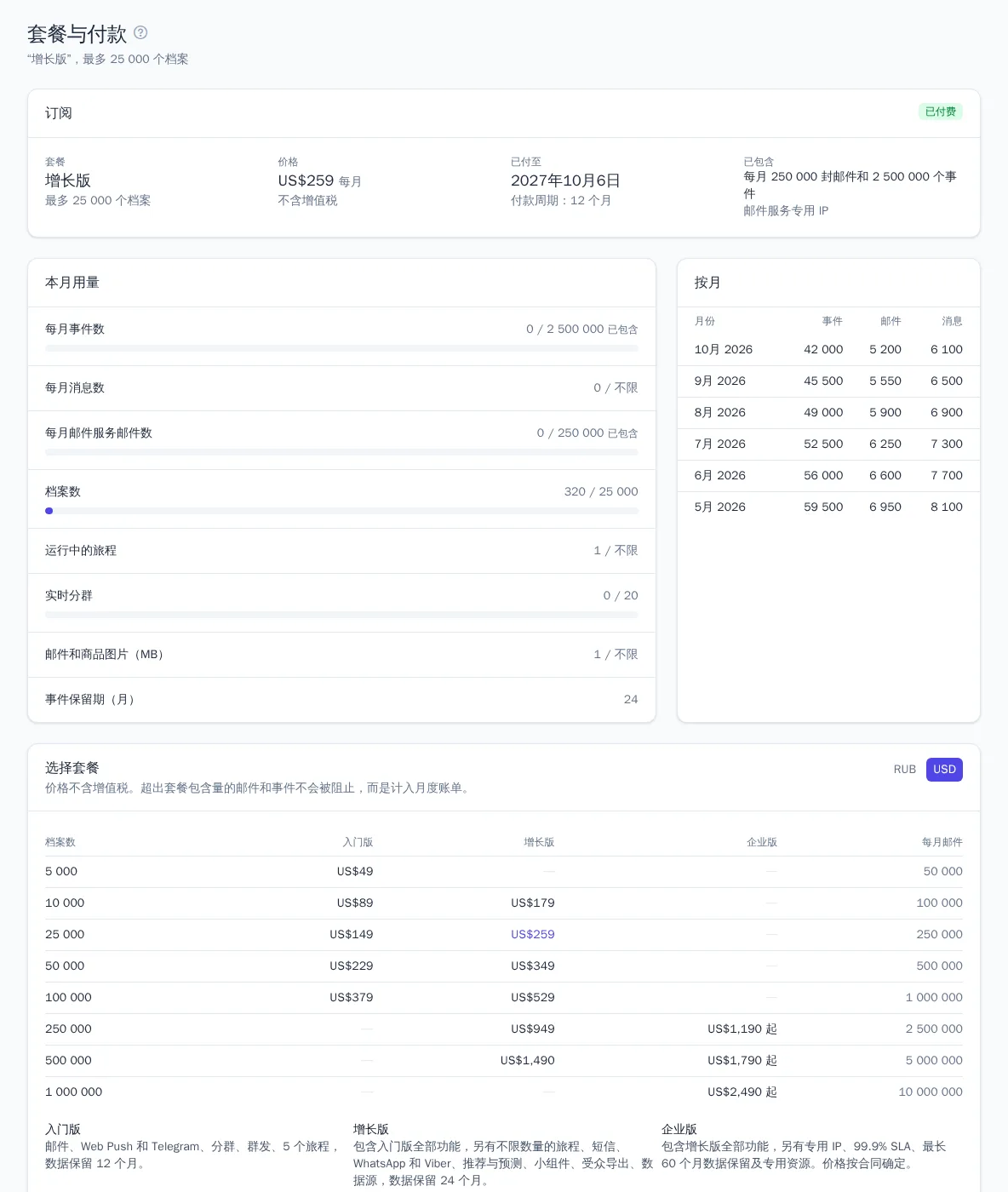Click the 59 500 events value
Image resolution: width=1008 pixels, height=1192 pixels.
(823, 507)
